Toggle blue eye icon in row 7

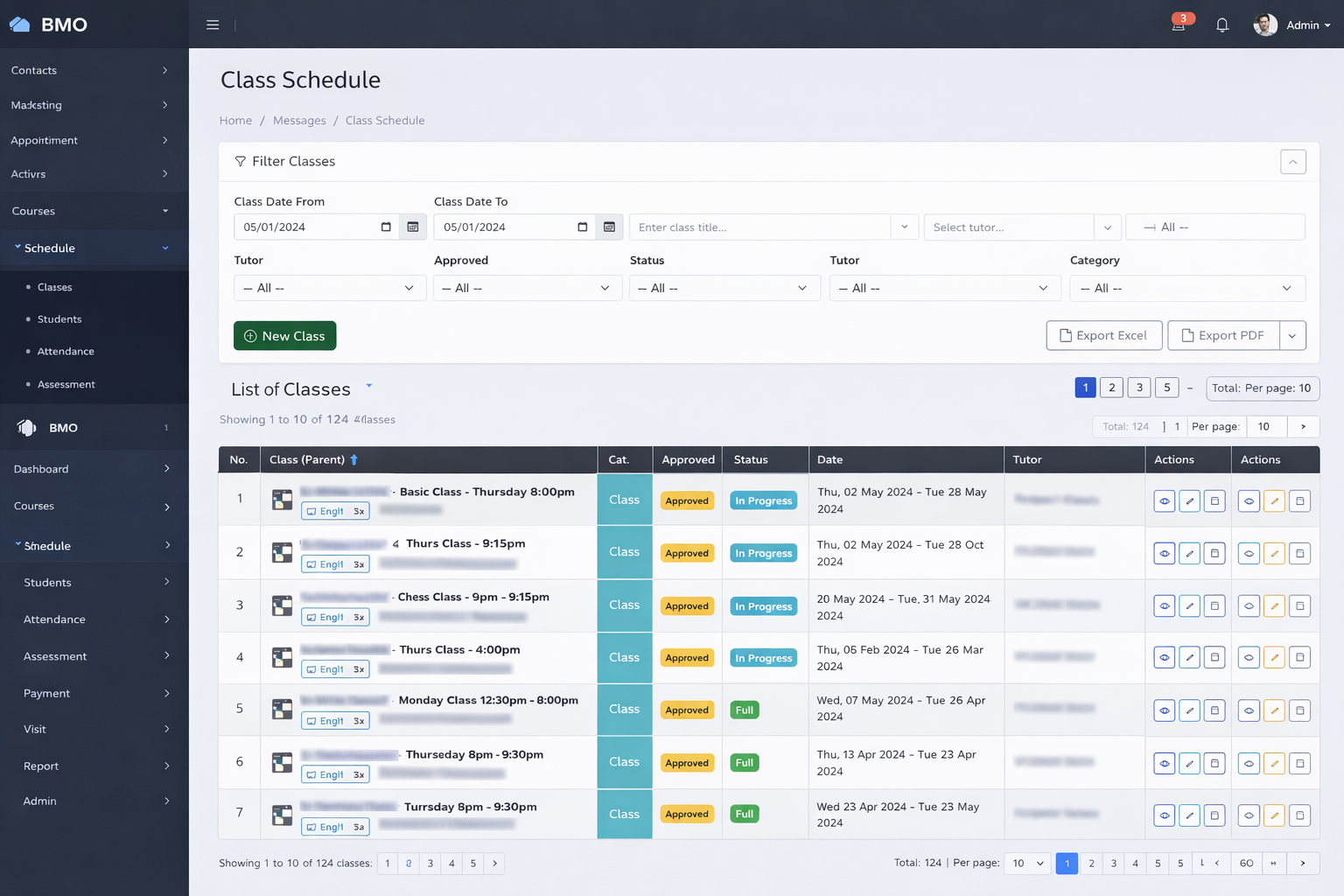pos(1164,815)
